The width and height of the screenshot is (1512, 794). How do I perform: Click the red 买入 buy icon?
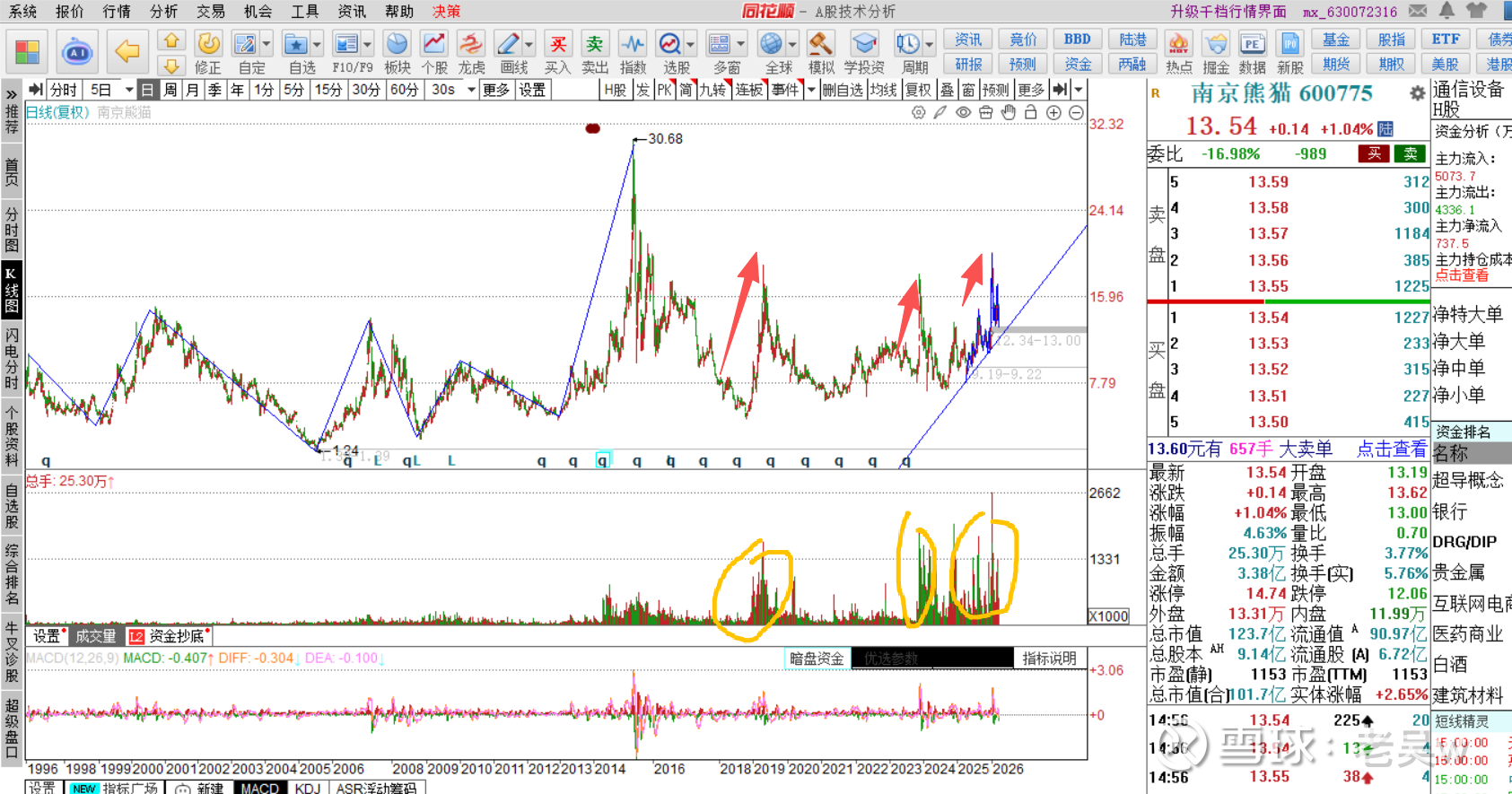[x=557, y=52]
